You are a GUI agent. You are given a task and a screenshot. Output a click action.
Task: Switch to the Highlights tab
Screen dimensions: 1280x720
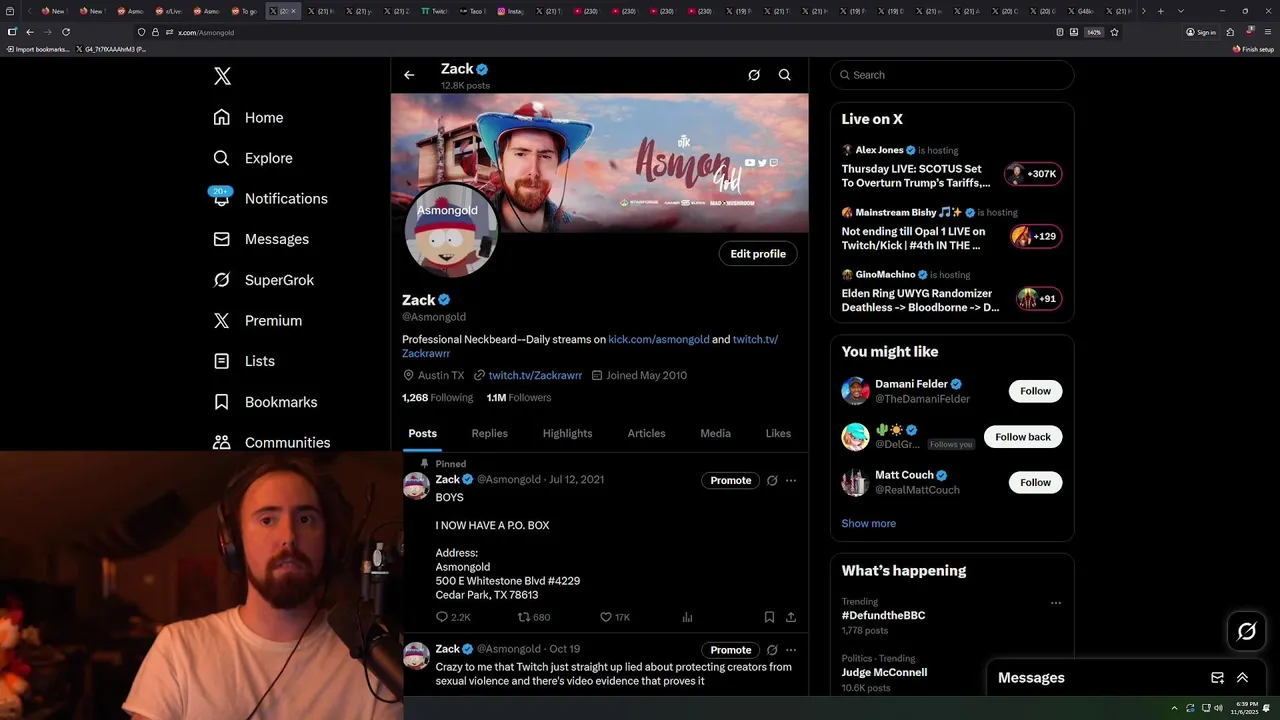[567, 433]
